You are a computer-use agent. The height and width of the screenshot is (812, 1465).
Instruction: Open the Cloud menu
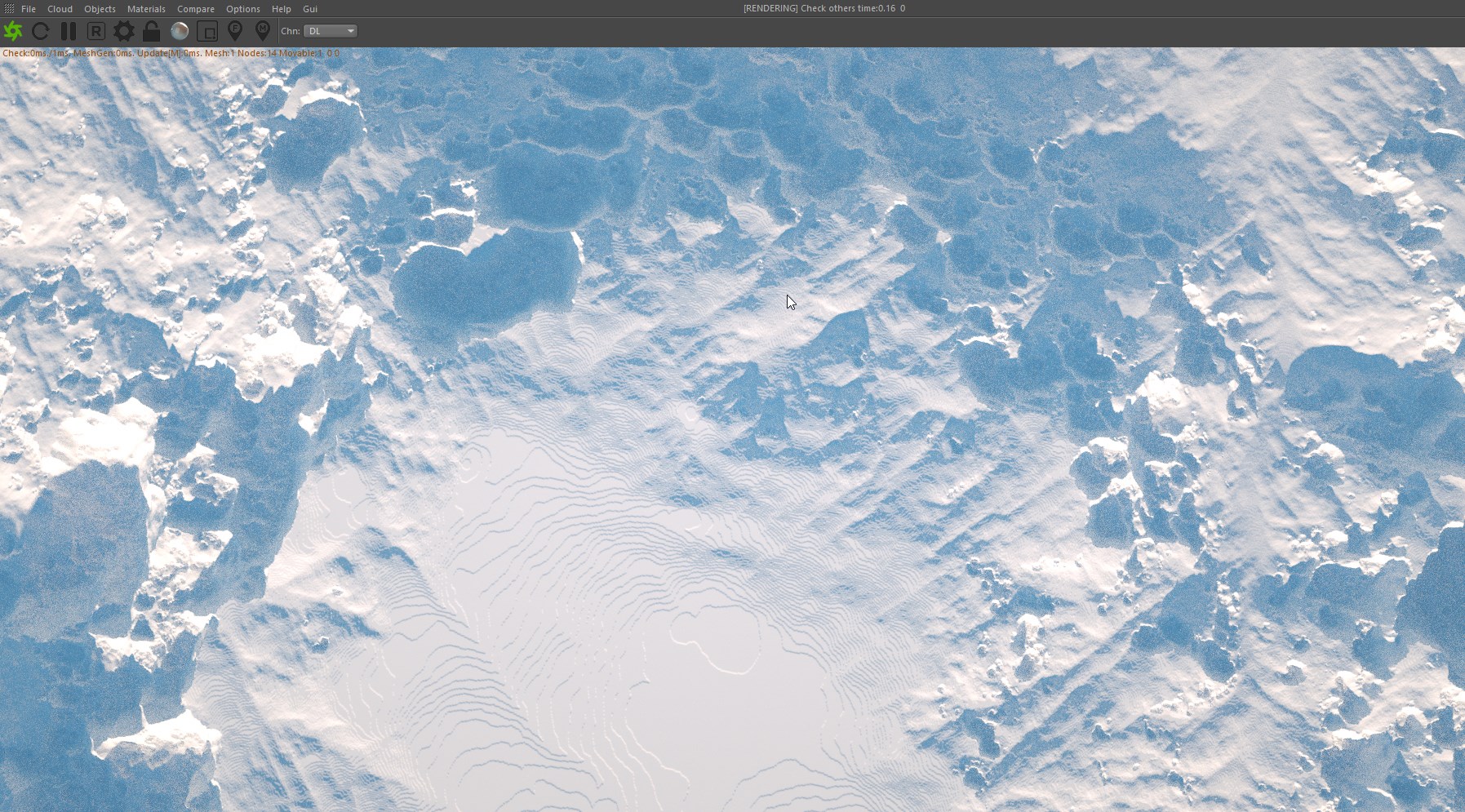60,9
